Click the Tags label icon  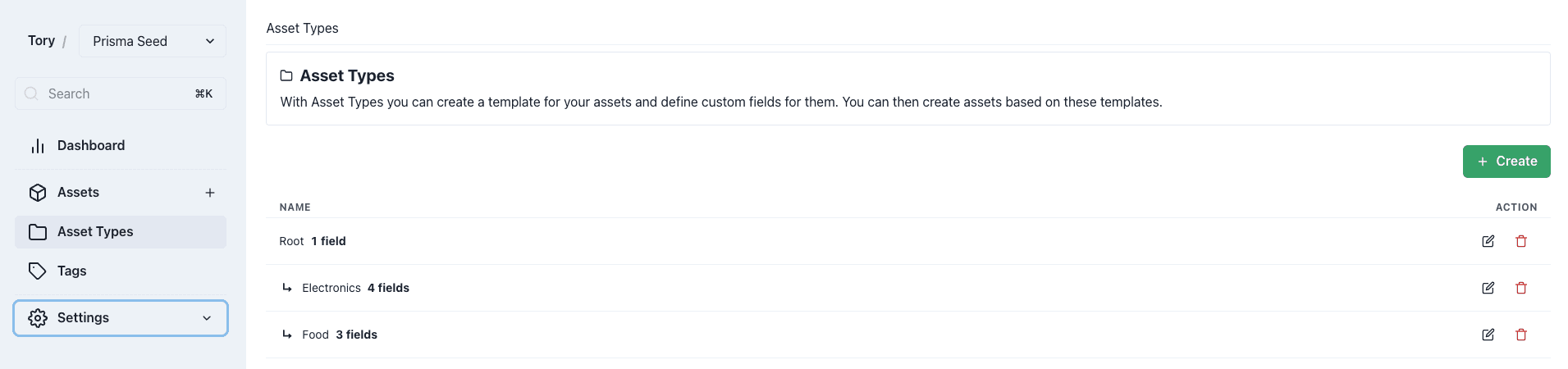tap(38, 271)
